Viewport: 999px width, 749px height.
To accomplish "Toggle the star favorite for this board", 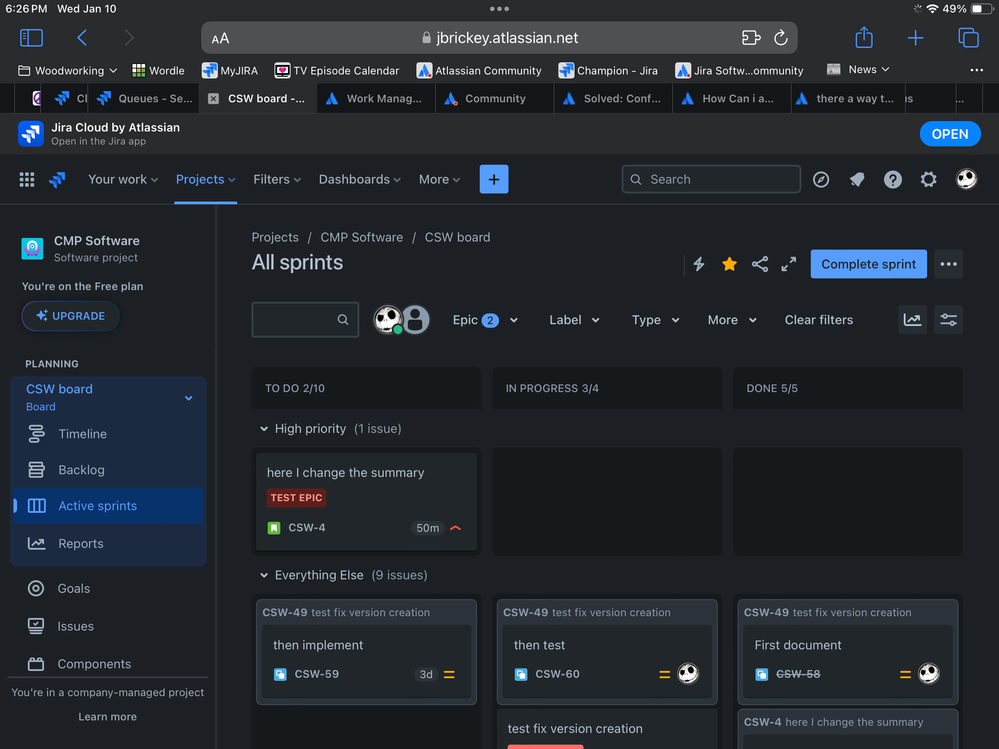I will (729, 264).
